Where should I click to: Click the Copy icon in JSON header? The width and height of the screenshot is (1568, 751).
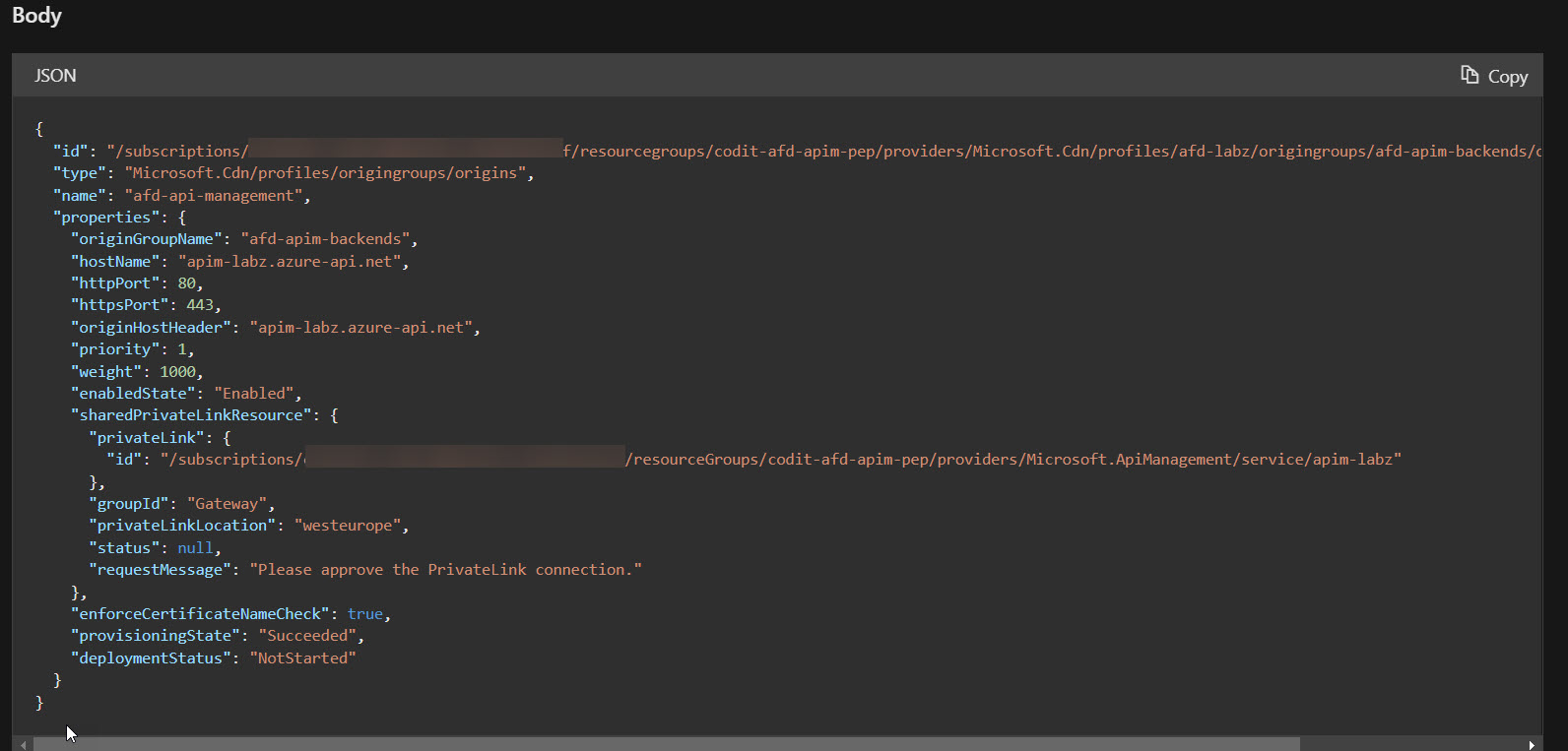point(1470,75)
